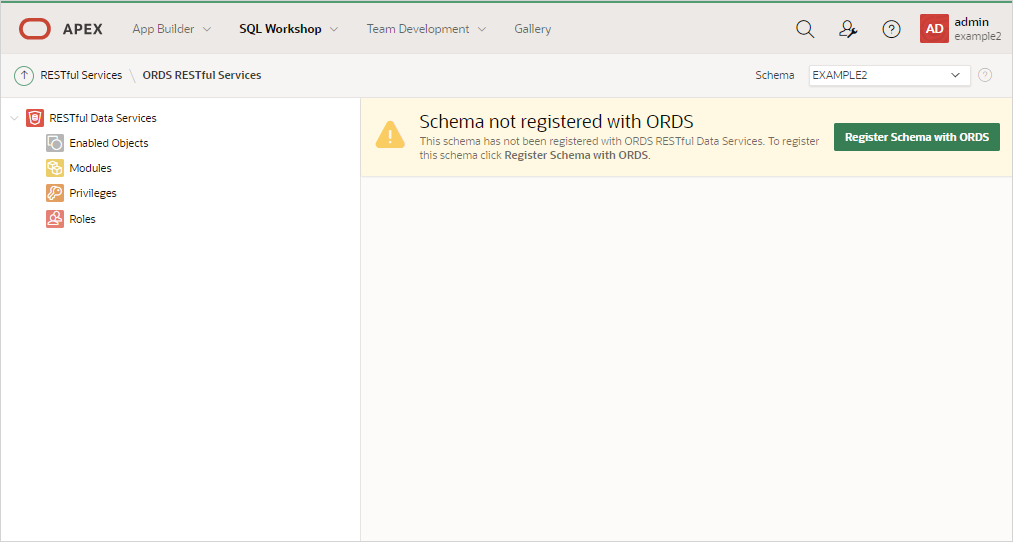This screenshot has height=542, width=1013.
Task: Go to the Gallery
Action: pyautogui.click(x=532, y=29)
